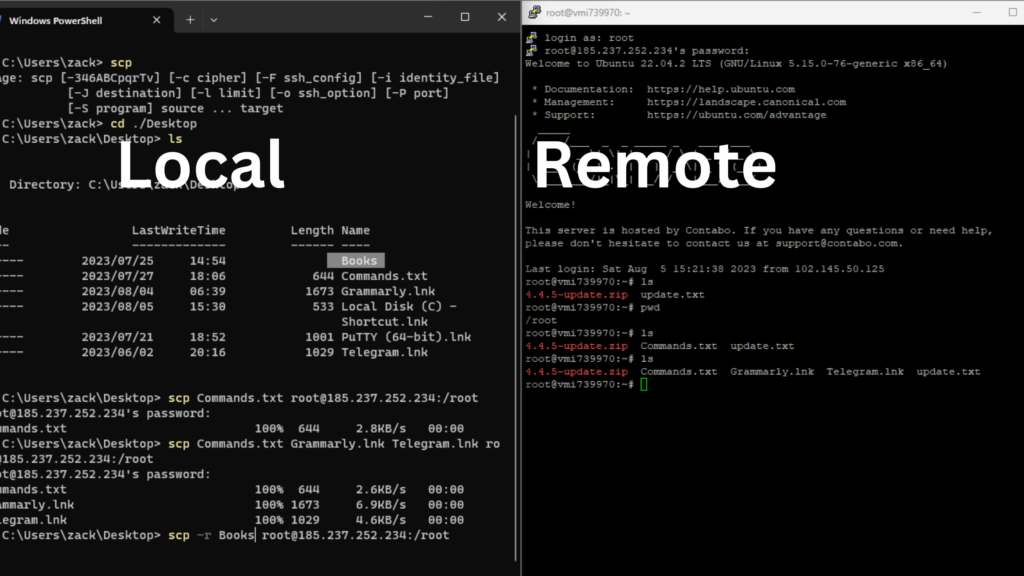
Task: Close the Windows PowerShell tab
Action: (155, 17)
